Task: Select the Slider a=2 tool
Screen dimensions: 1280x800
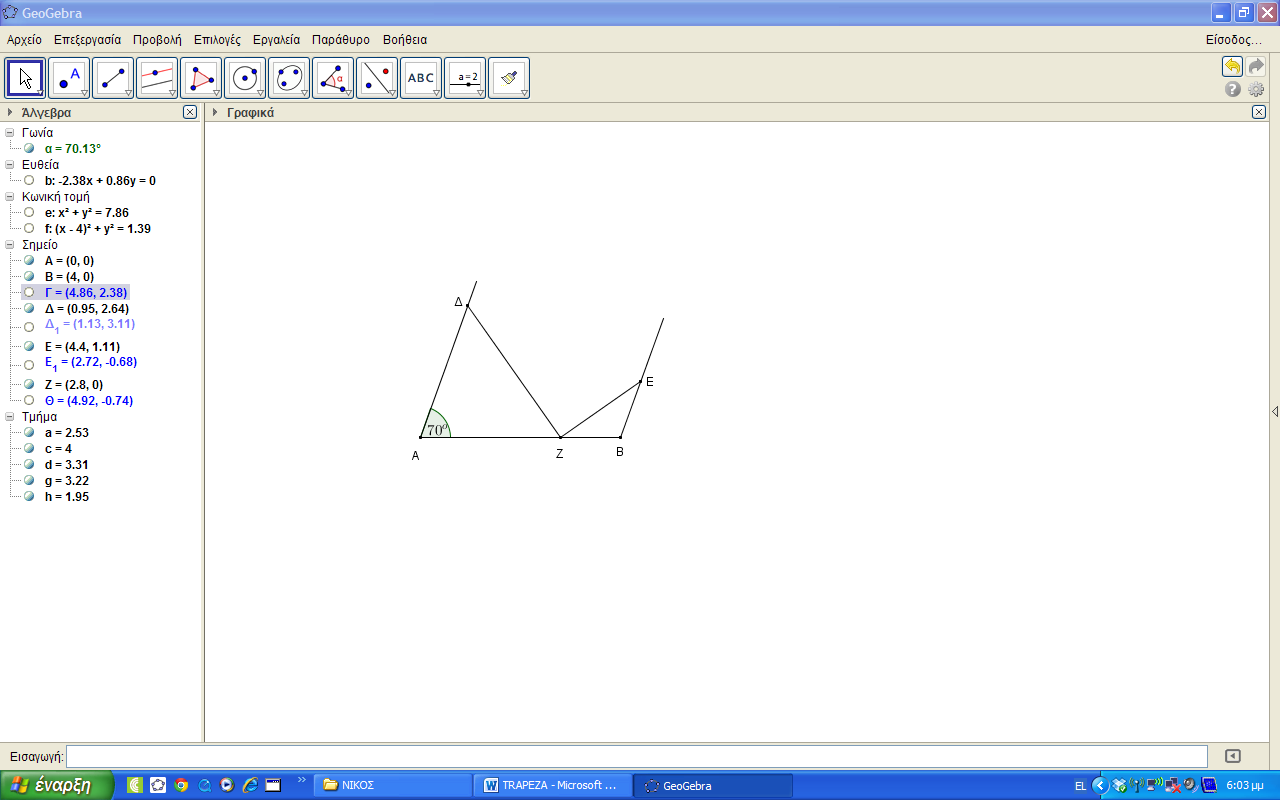Action: [465, 78]
